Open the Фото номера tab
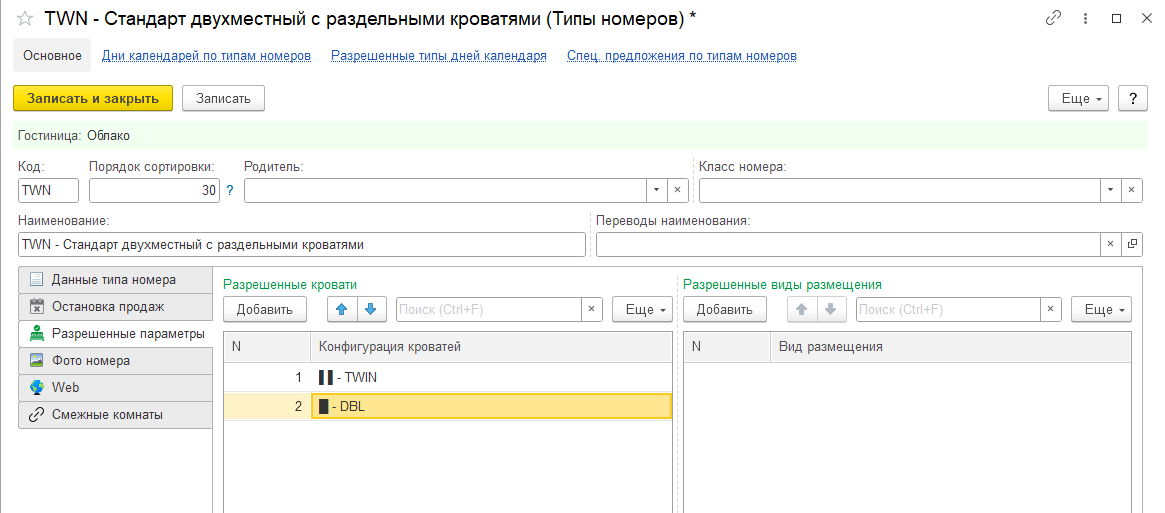 [91, 361]
